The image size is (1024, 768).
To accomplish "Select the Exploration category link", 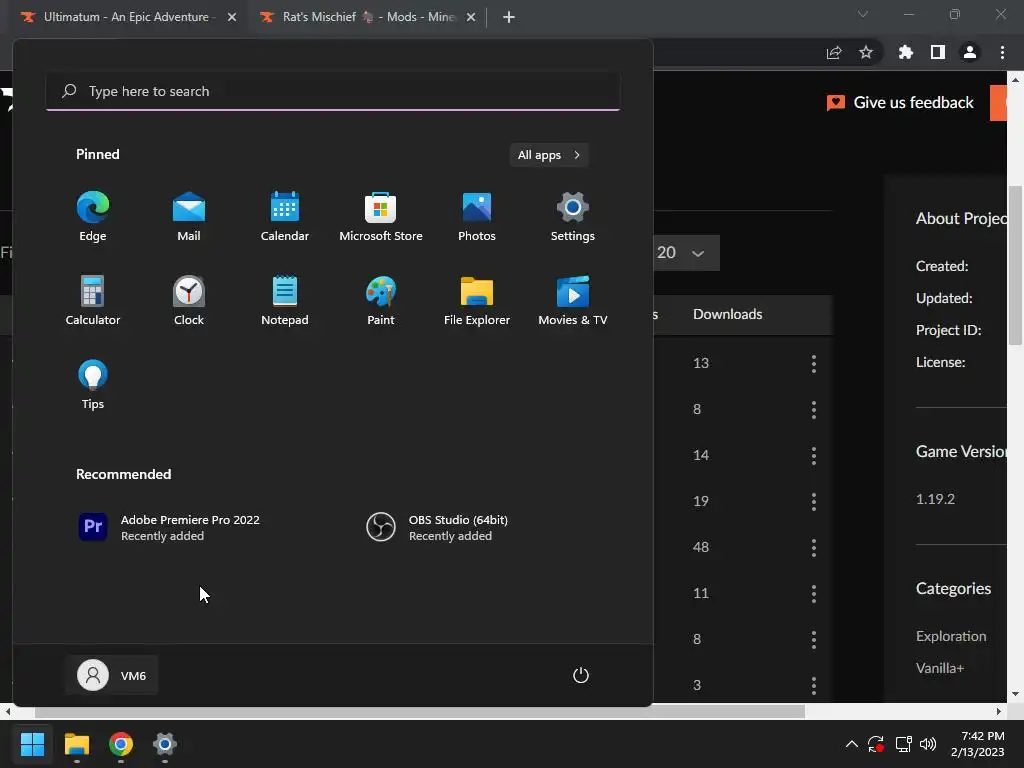I will click(951, 636).
